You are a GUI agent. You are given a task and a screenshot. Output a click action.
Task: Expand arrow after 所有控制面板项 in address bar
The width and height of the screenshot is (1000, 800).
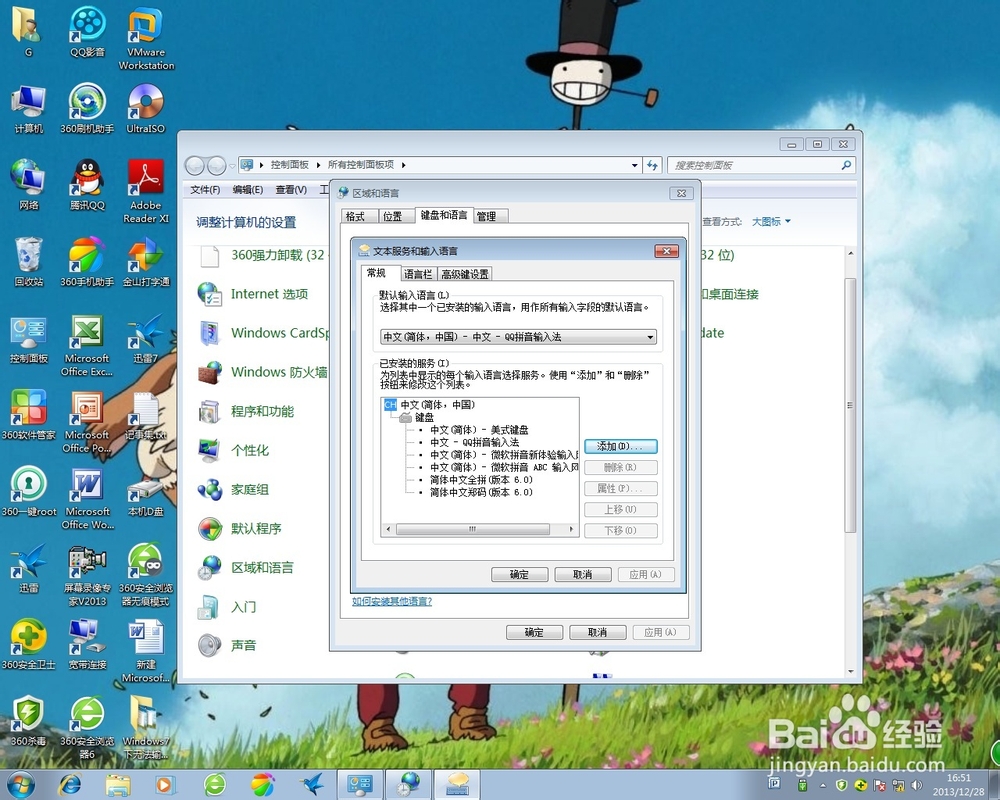click(403, 165)
